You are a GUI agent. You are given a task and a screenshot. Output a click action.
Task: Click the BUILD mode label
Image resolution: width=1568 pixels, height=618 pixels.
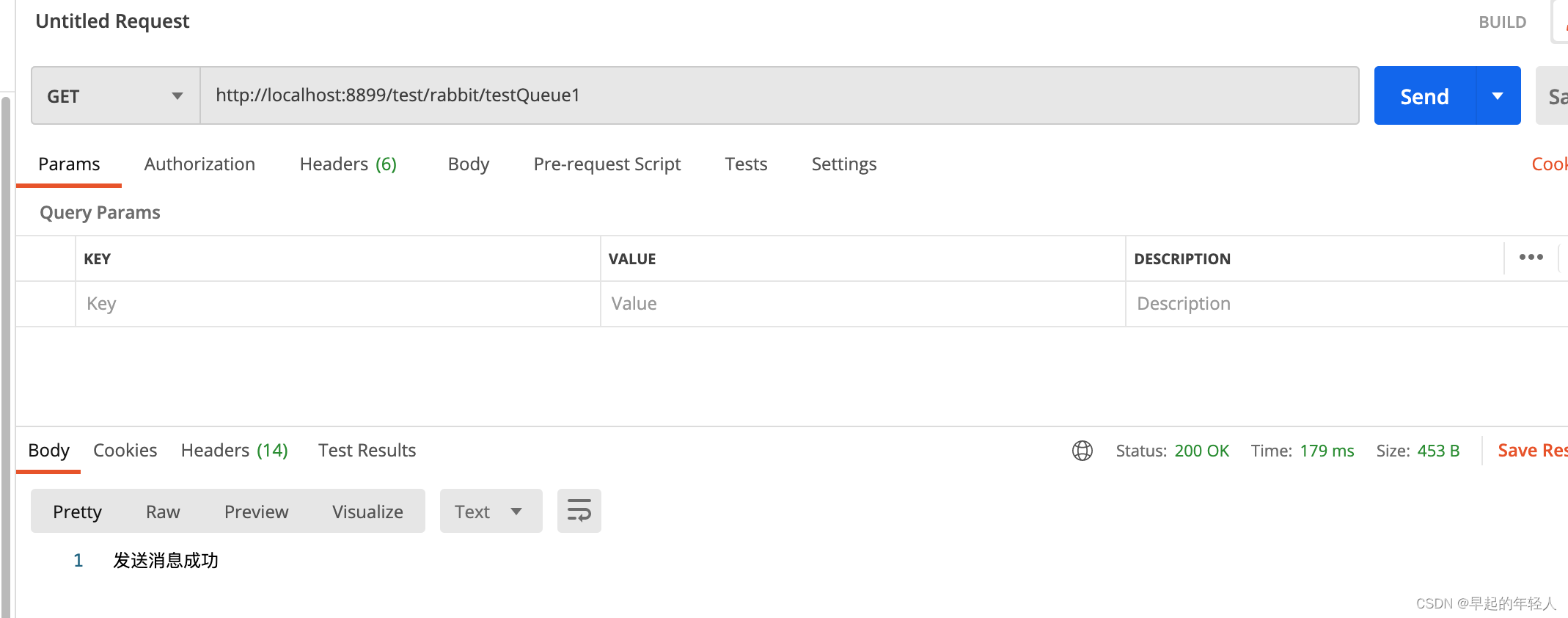coord(1502,22)
